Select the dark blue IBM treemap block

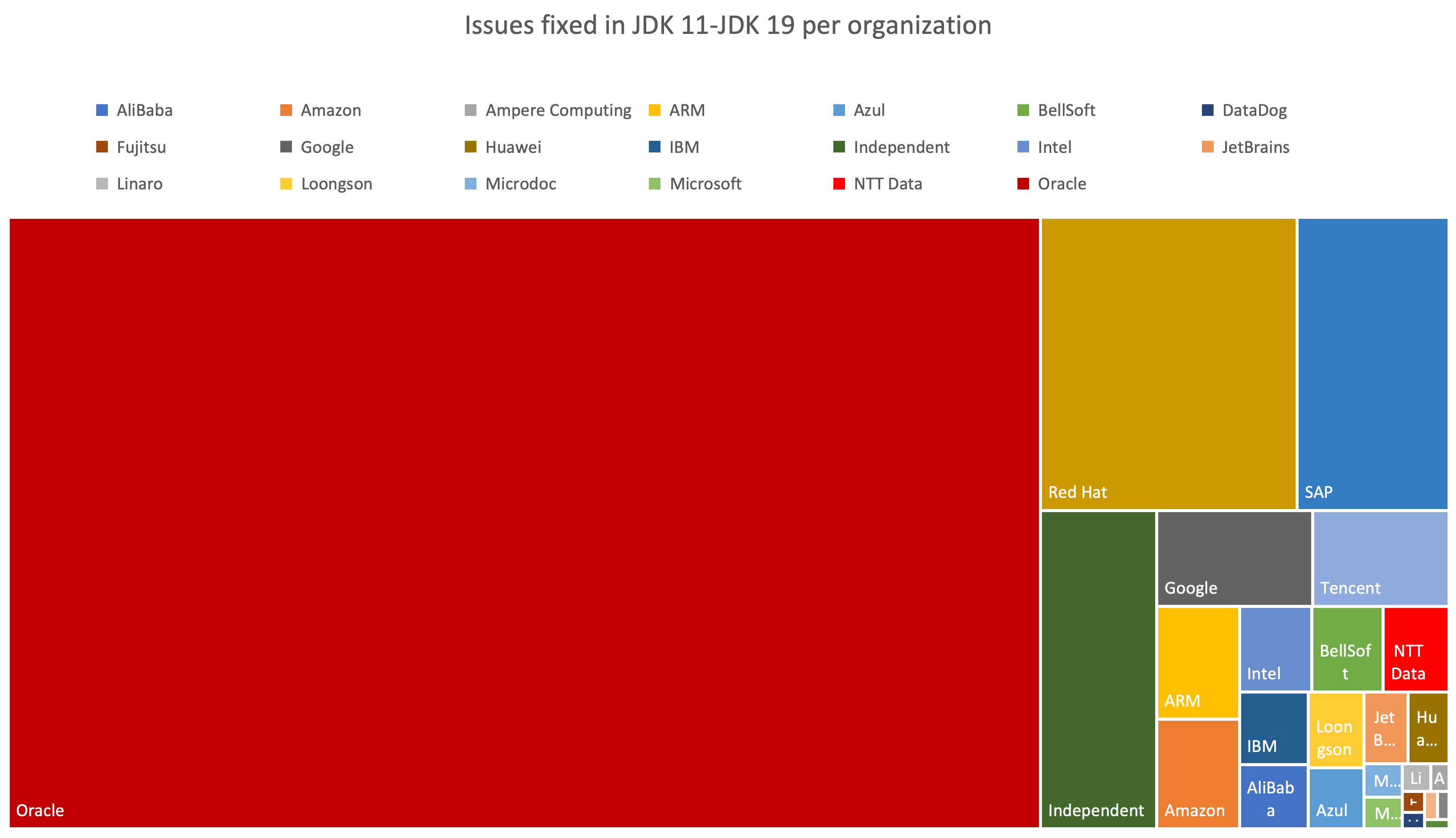click(1274, 728)
